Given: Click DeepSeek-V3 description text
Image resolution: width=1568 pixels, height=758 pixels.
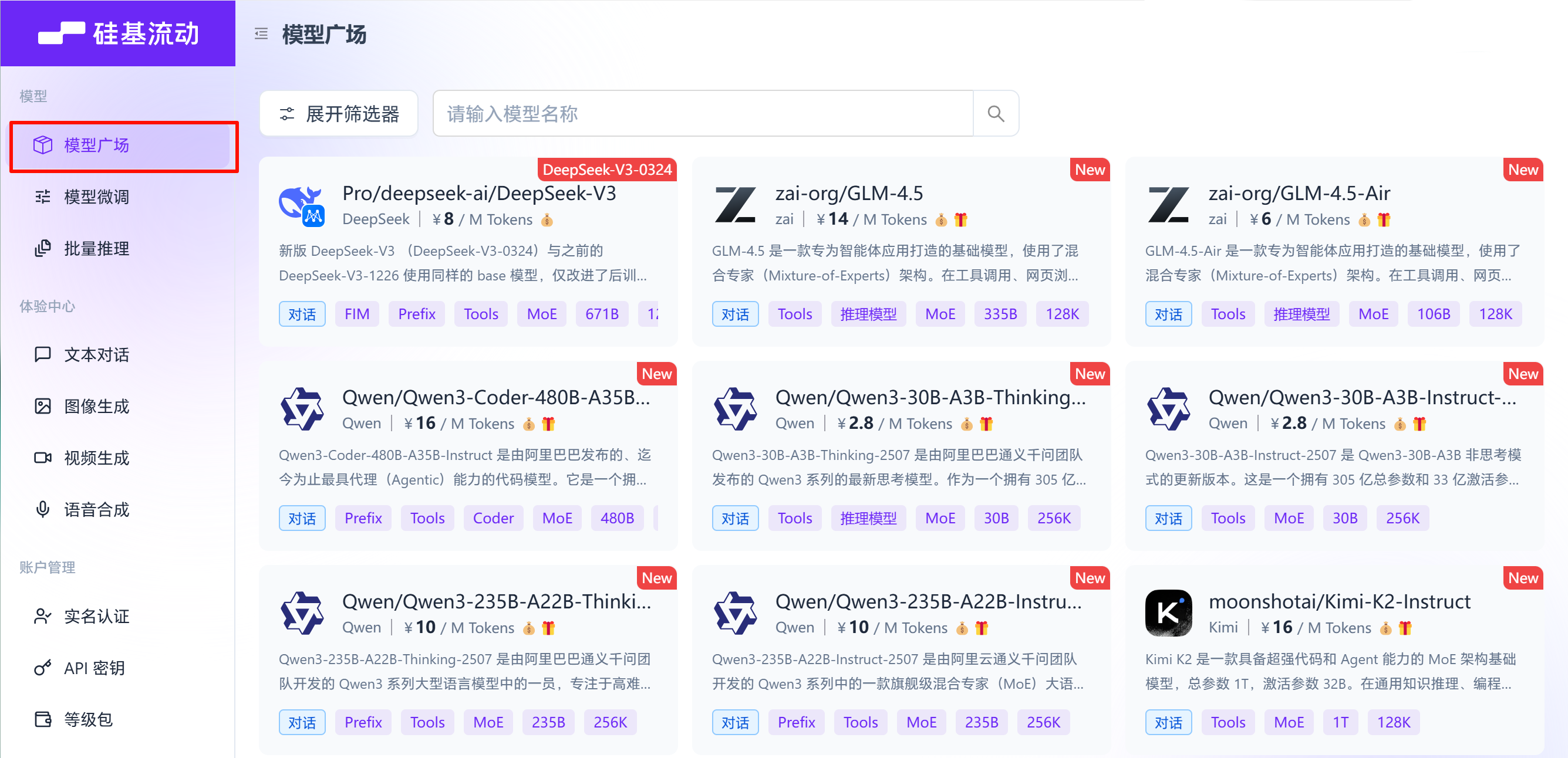Looking at the screenshot, I should (x=463, y=263).
